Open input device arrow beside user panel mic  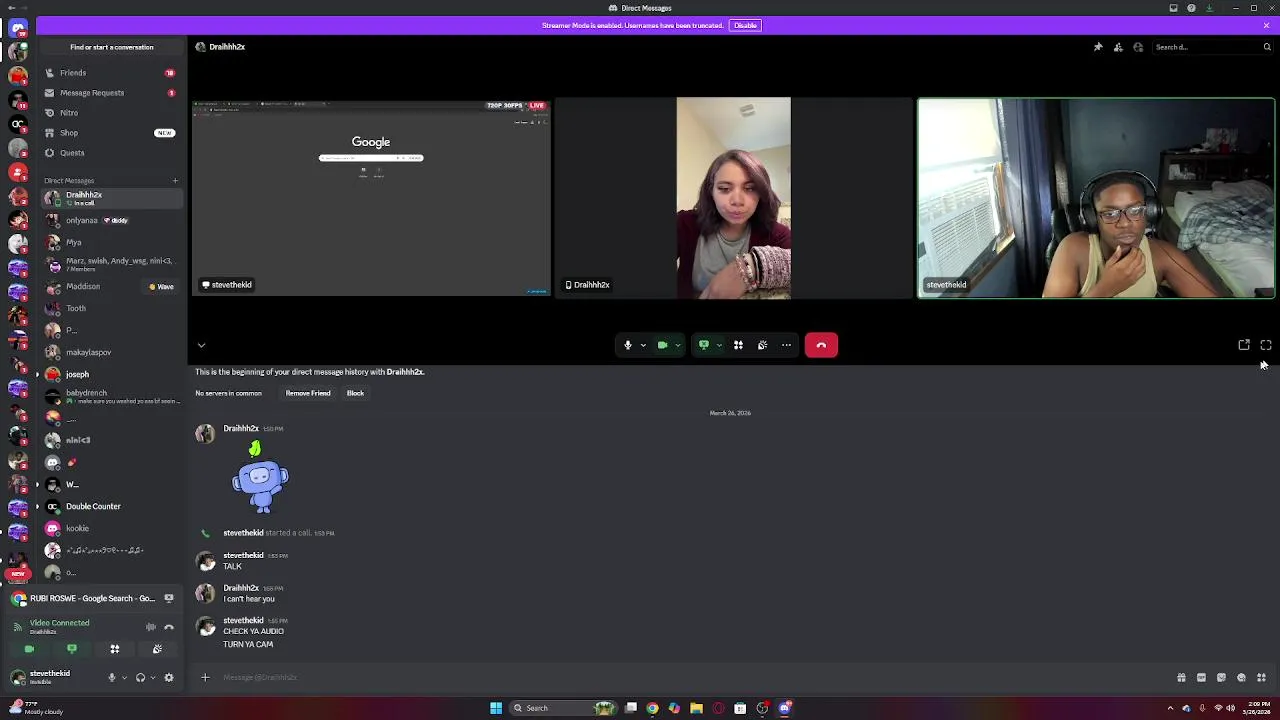click(124, 677)
